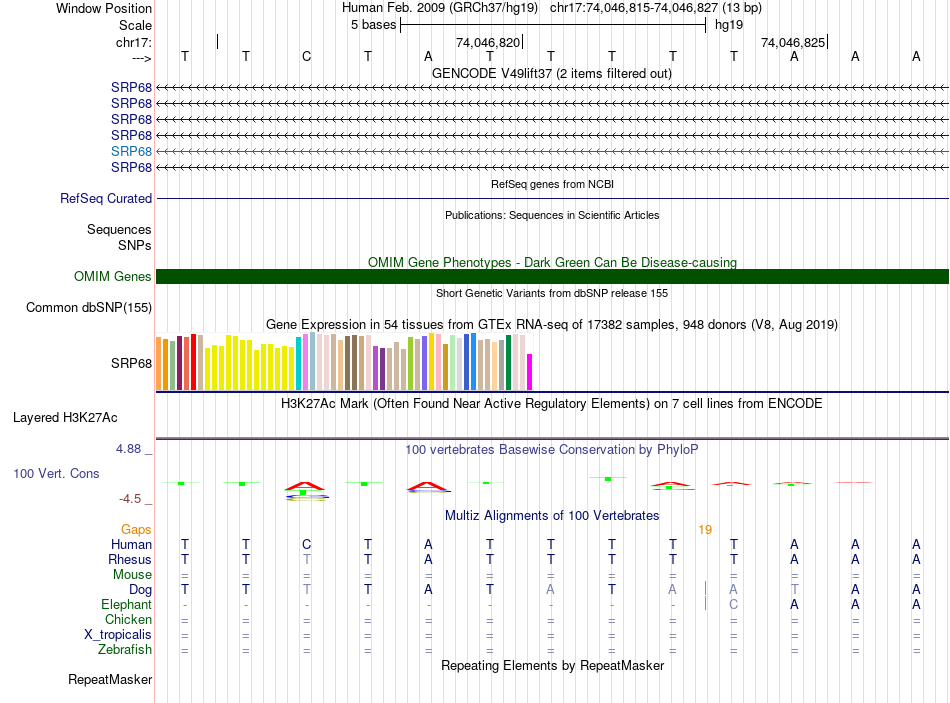Screen dimensions: 950x703
Task: Open Repeating Elements by RepeatMasker title
Action: tap(552, 665)
